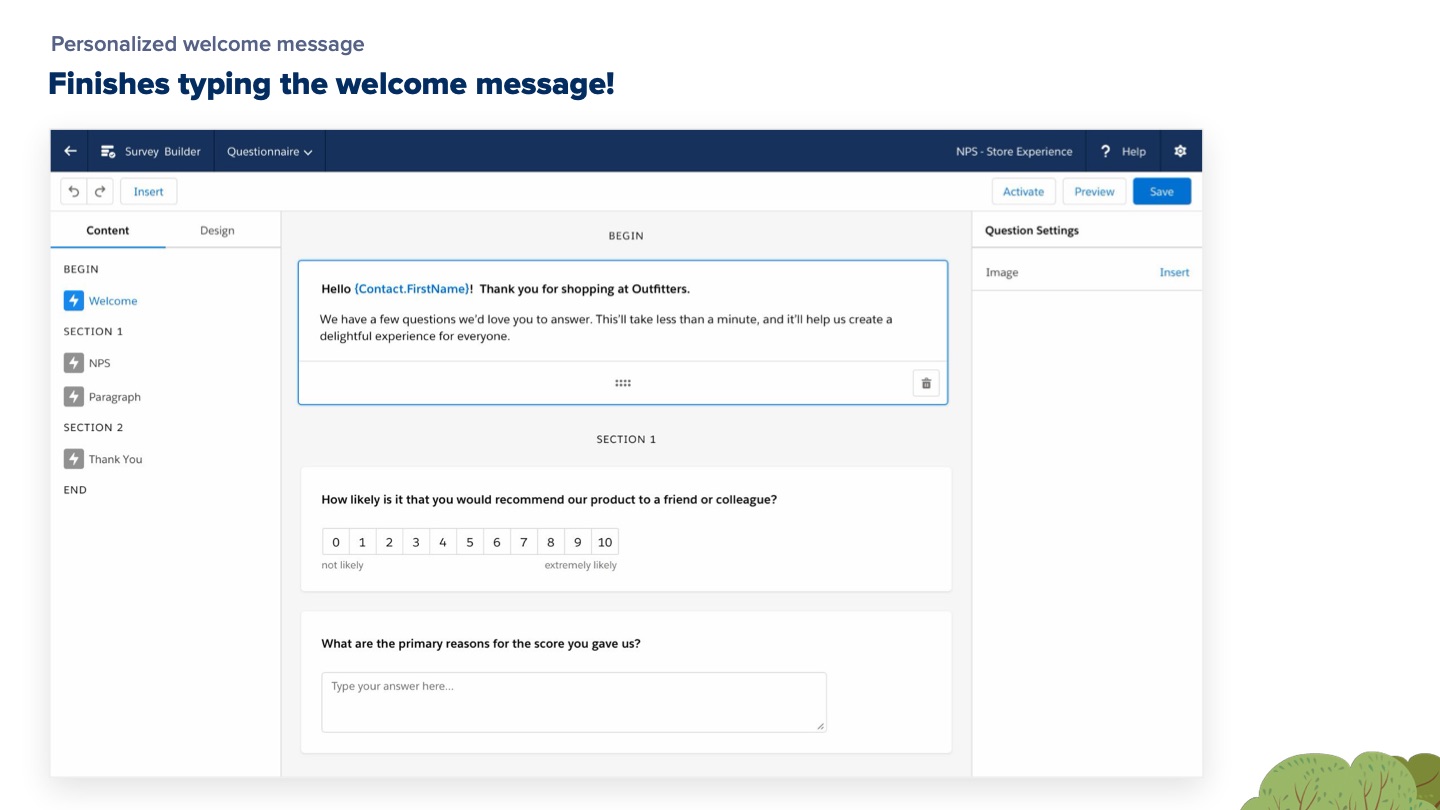Click the NPS - Store Experience survey name

(x=1014, y=152)
